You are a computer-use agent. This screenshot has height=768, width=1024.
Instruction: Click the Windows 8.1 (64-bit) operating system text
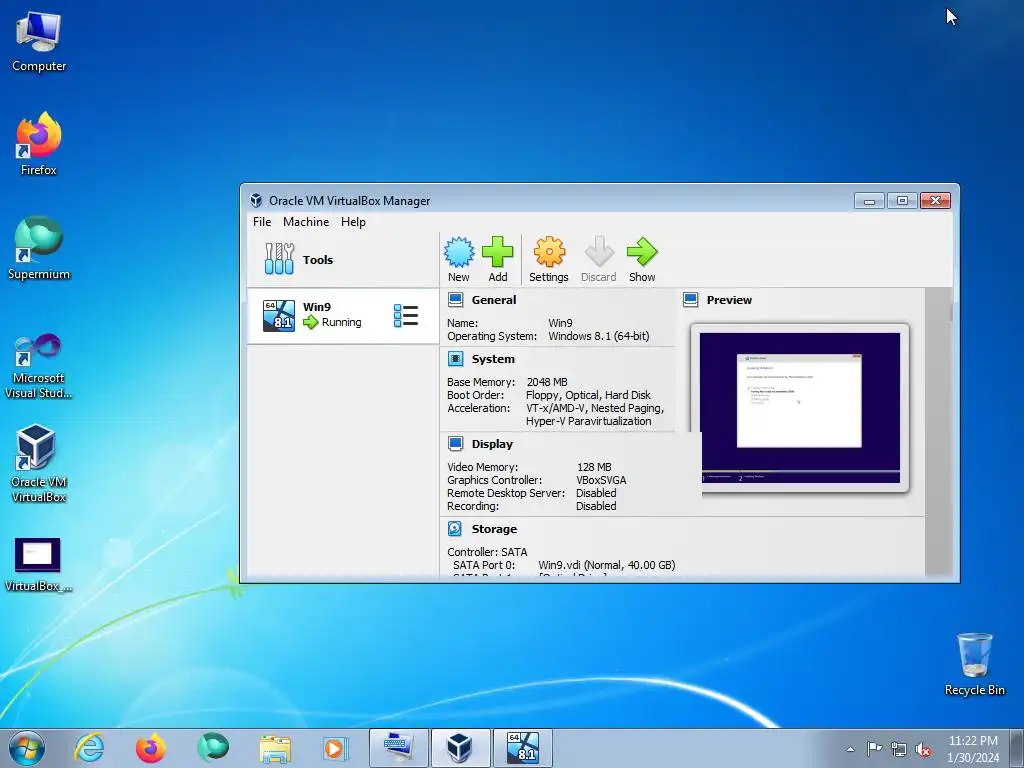599,336
